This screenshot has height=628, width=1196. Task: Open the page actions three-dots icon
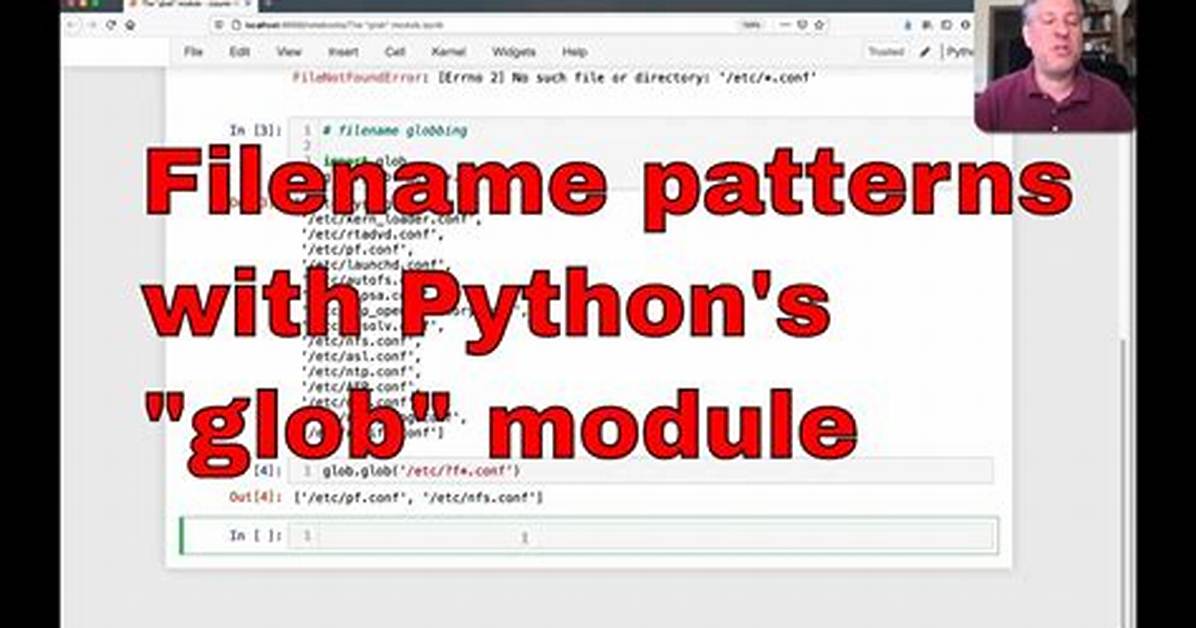click(786, 24)
